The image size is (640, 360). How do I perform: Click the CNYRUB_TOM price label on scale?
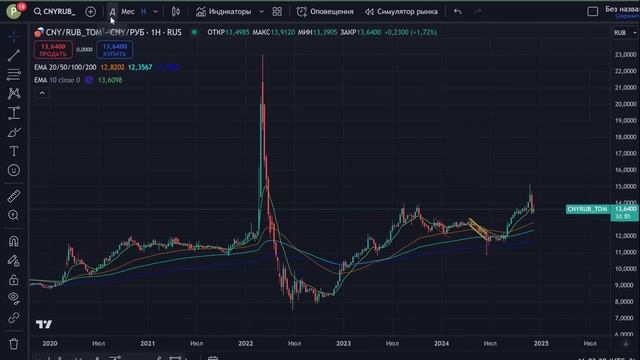pyautogui.click(x=588, y=209)
